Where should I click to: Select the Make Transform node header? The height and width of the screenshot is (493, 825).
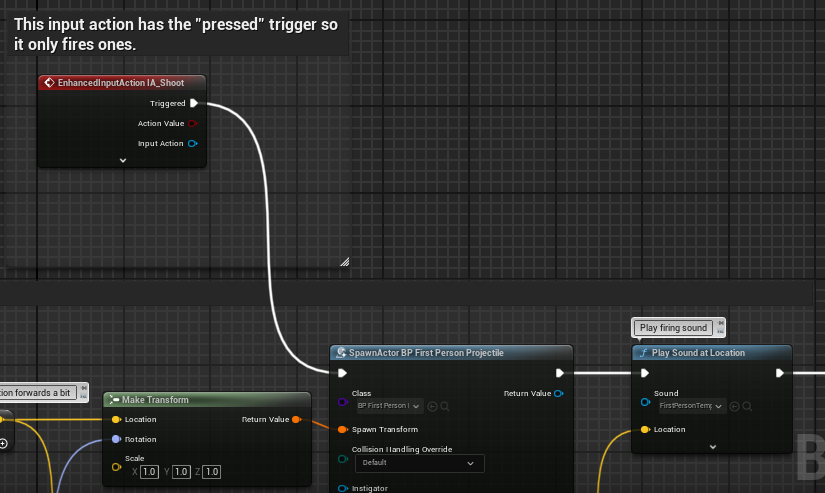click(207, 400)
